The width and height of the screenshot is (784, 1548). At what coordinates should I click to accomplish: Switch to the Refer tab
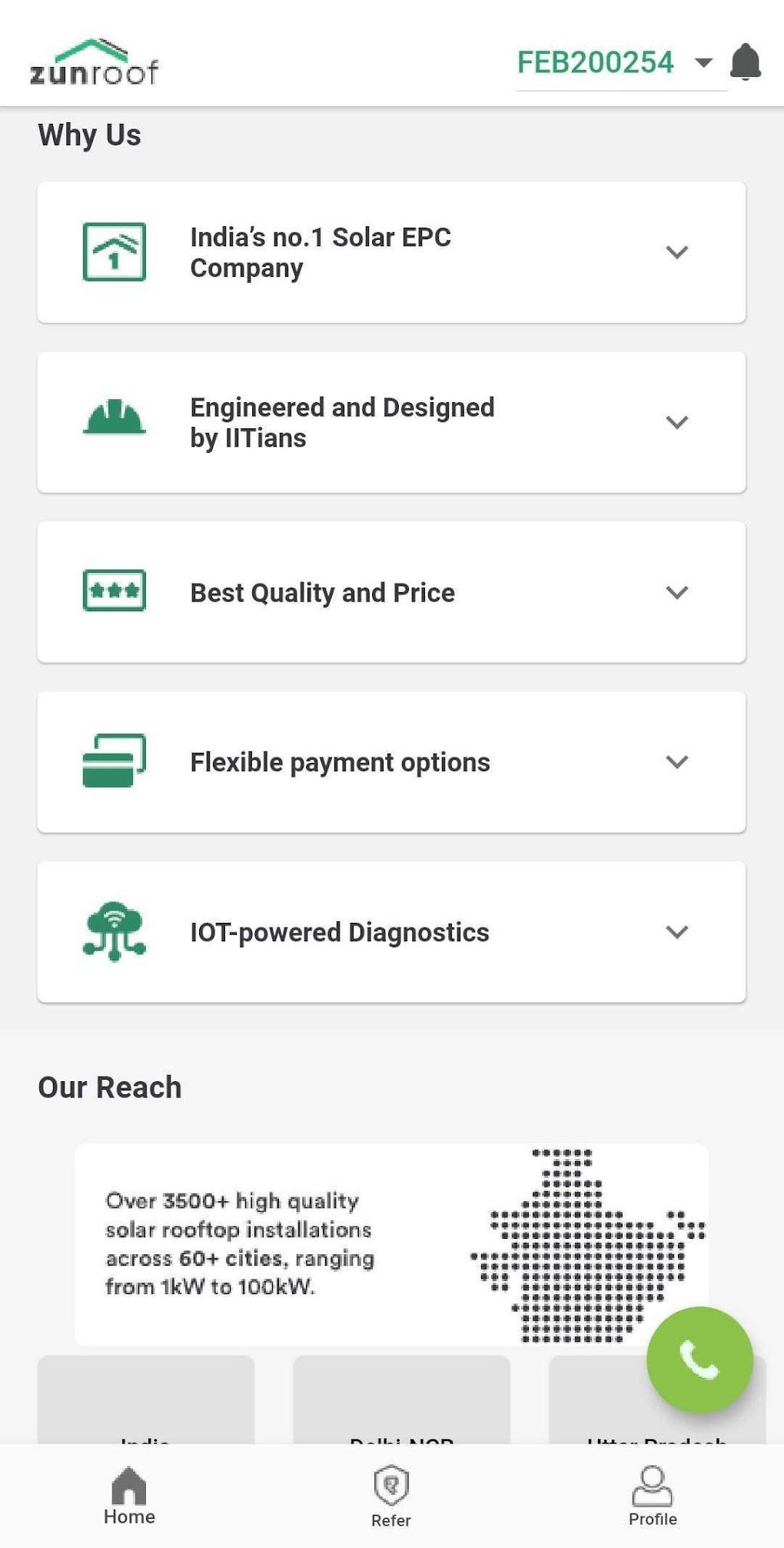391,1496
